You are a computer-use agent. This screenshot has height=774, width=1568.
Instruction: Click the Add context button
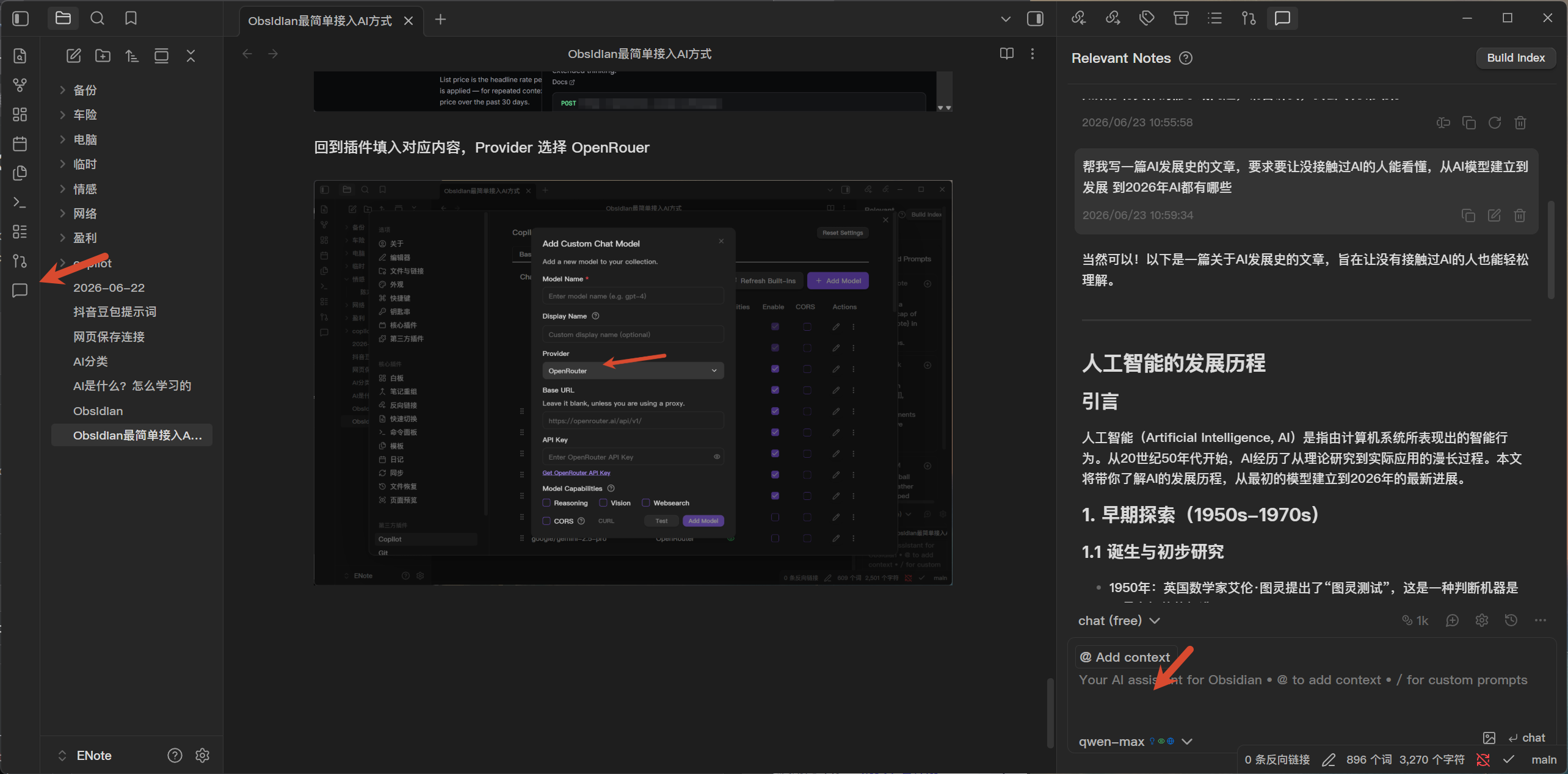[x=1125, y=657]
